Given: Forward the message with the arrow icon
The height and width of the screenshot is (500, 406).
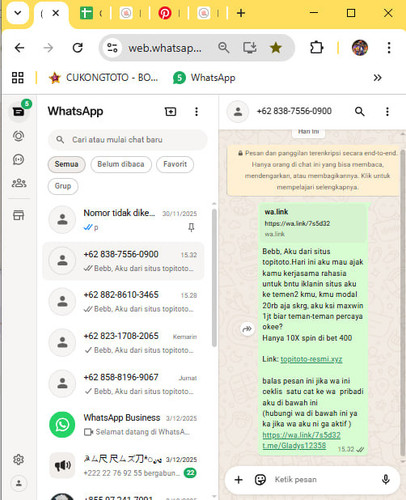Looking at the screenshot, I should tap(247, 329).
